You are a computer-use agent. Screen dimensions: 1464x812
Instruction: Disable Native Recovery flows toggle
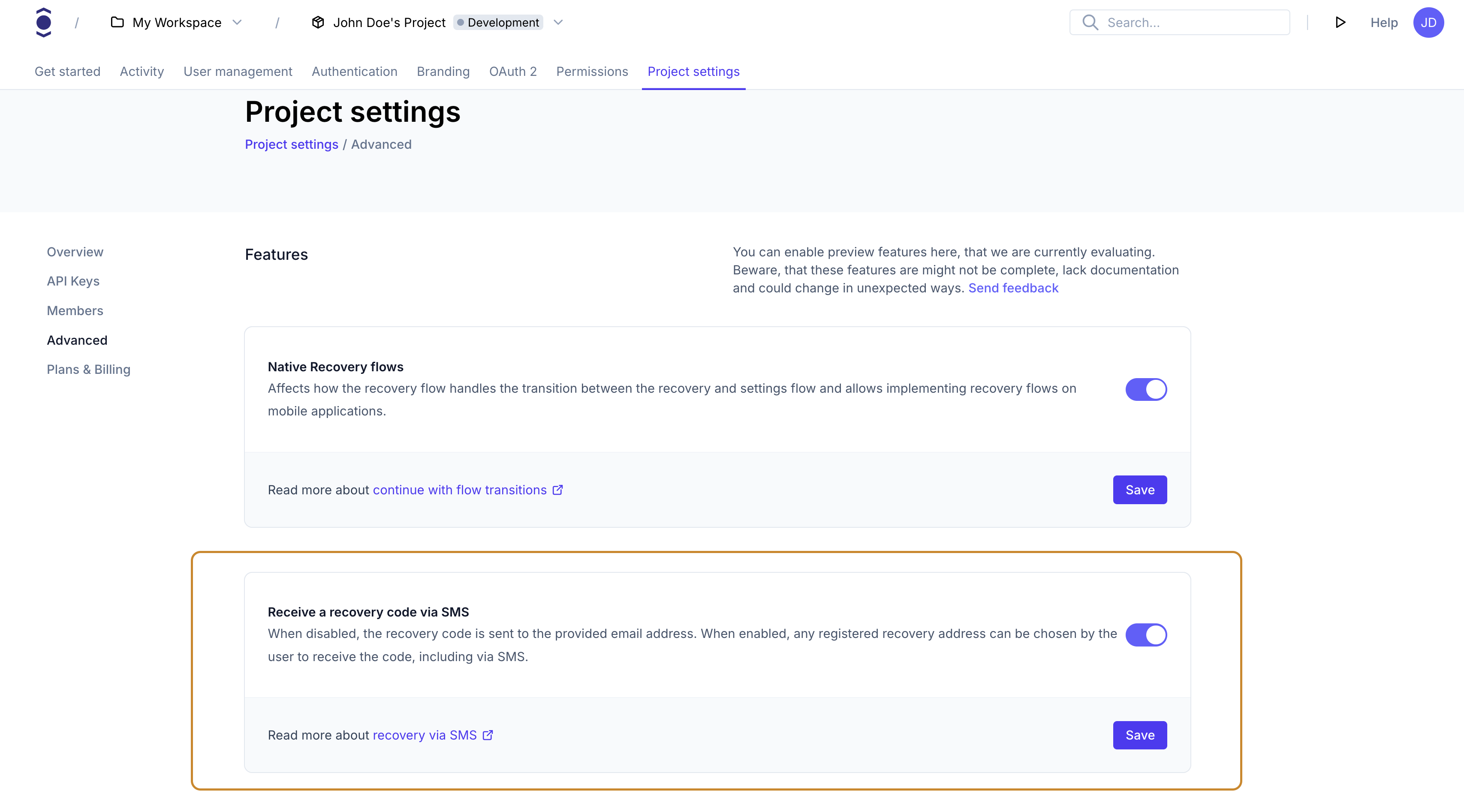coord(1146,389)
